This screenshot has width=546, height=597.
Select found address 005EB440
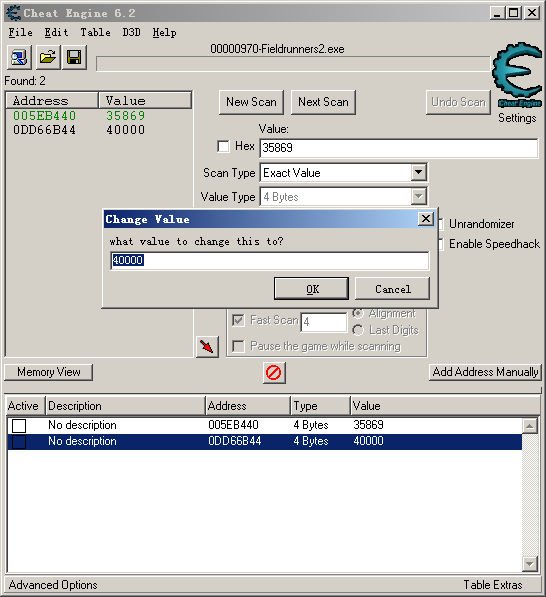click(45, 115)
